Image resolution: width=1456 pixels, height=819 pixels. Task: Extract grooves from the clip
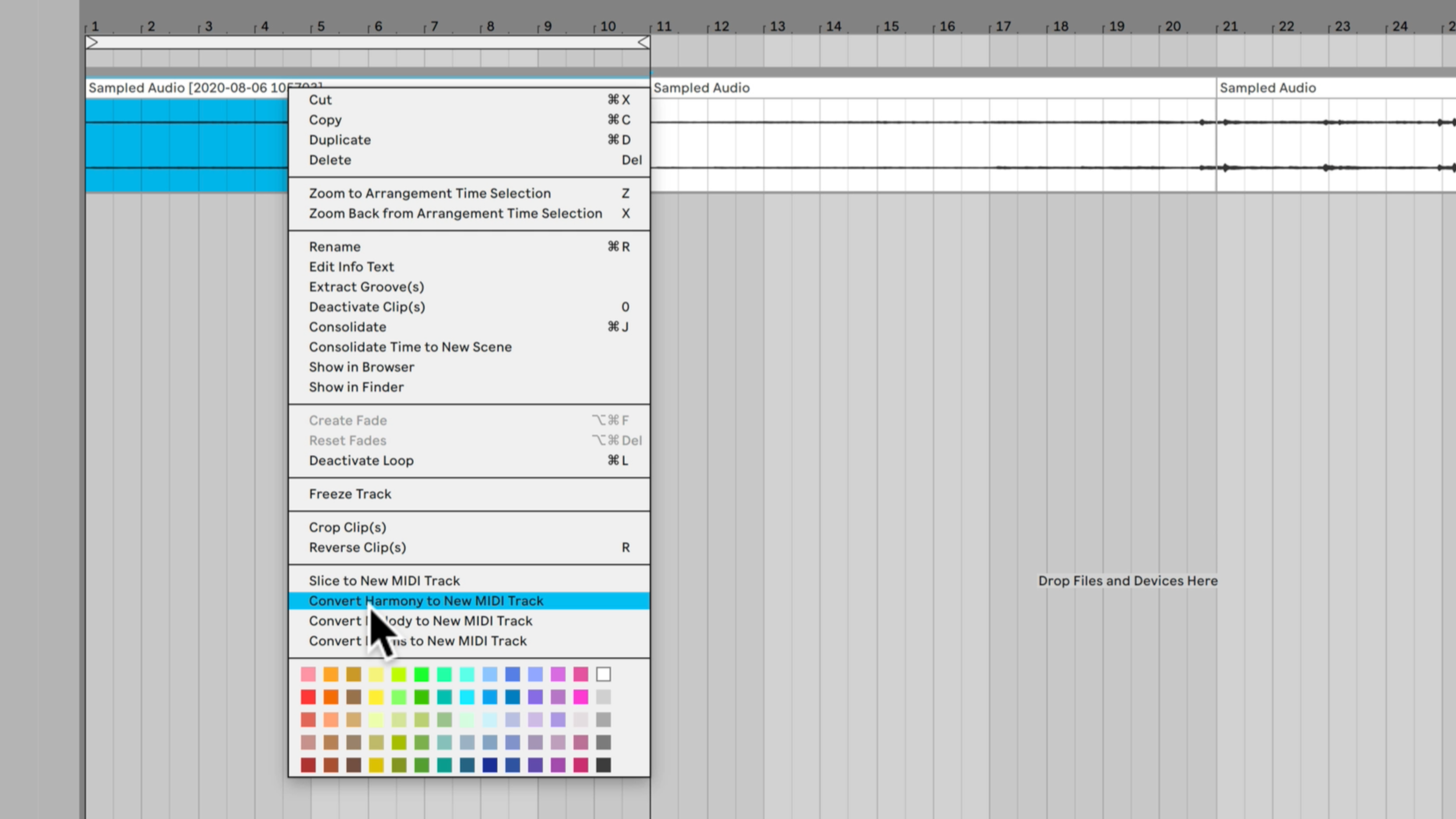[367, 287]
